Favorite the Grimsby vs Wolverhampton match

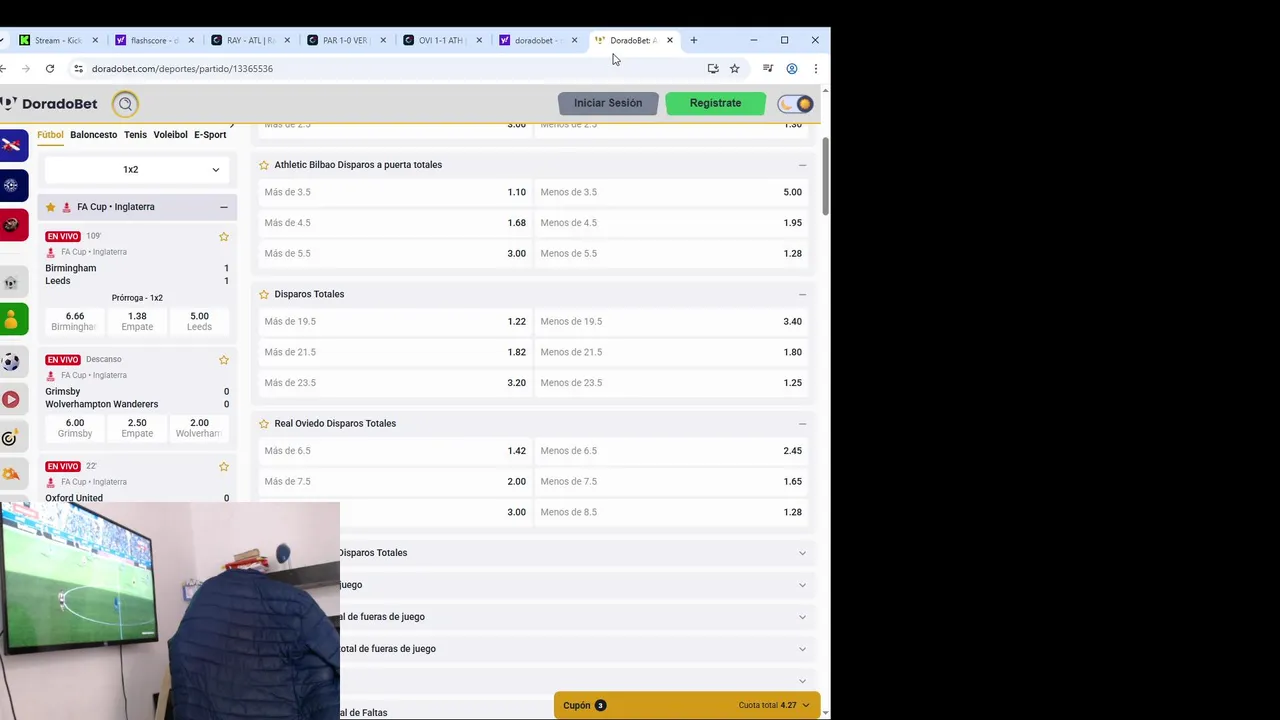coord(223,360)
